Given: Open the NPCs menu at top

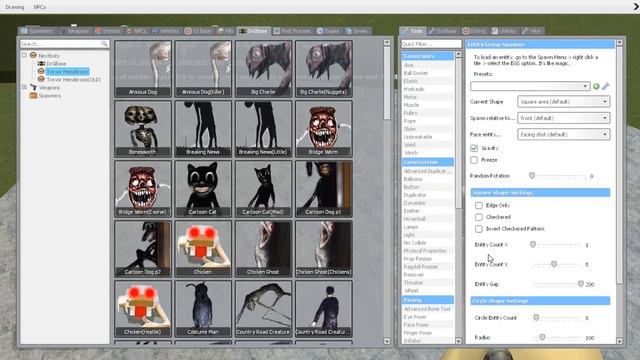Looking at the screenshot, I should click(40, 7).
